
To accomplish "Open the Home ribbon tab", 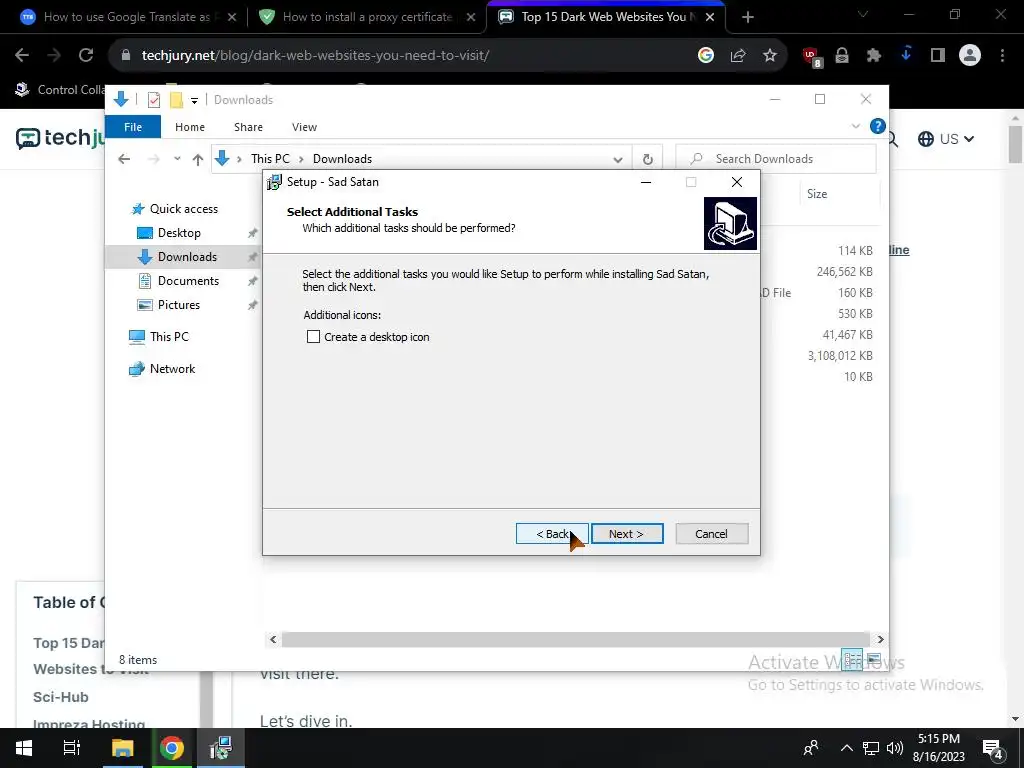I will pos(189,127).
